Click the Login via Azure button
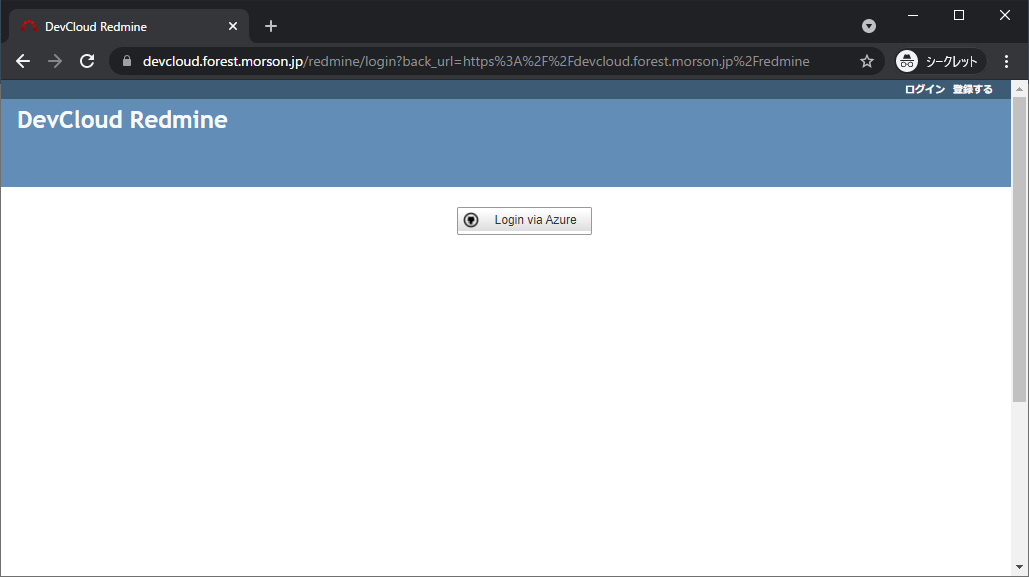 tap(524, 220)
